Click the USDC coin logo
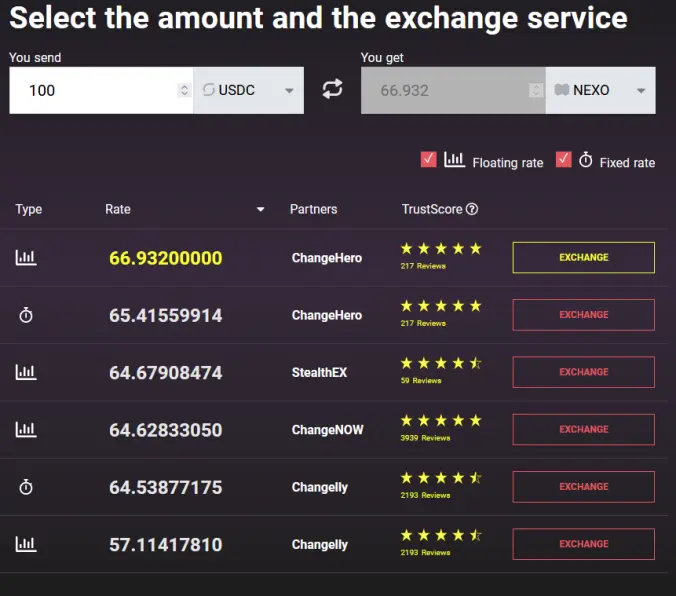Viewport: 676px width, 596px height. (x=209, y=90)
